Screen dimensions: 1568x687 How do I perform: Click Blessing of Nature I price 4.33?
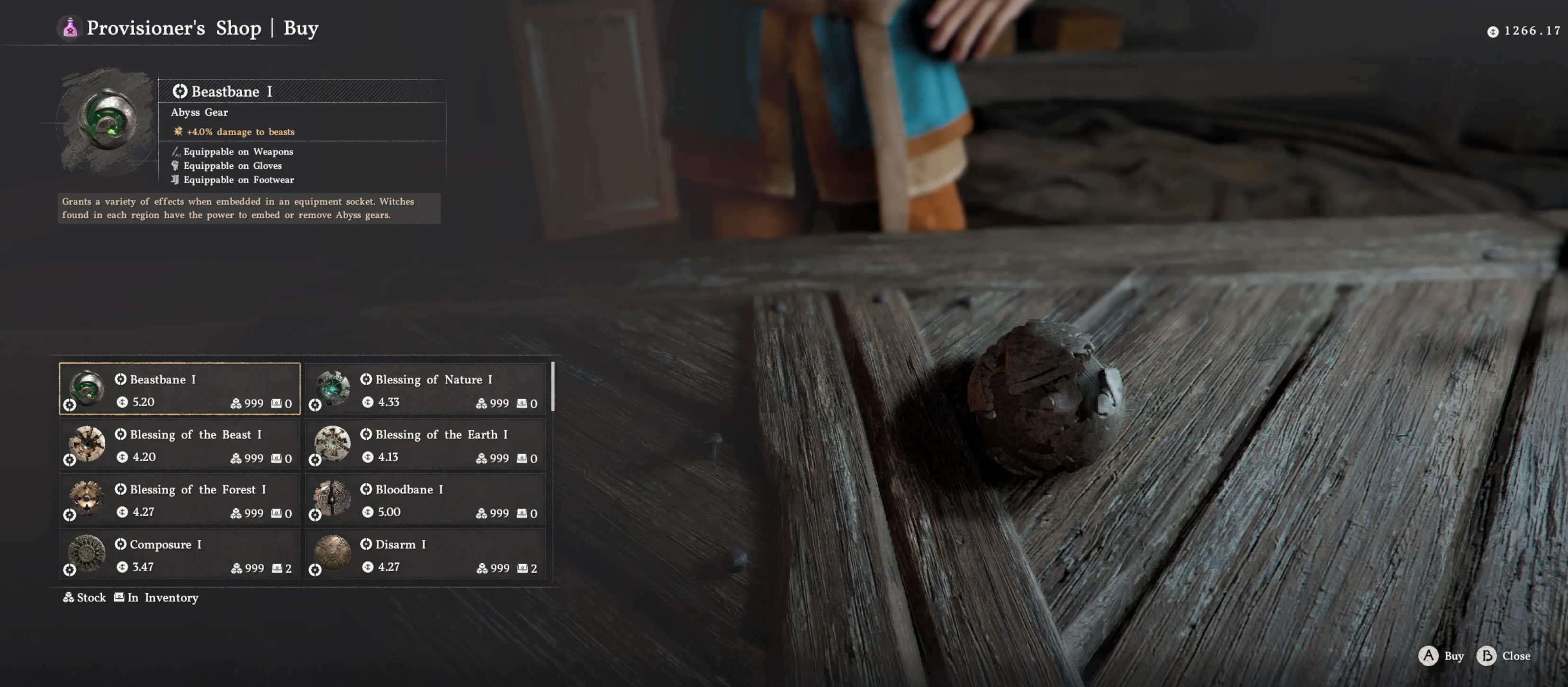tap(389, 402)
